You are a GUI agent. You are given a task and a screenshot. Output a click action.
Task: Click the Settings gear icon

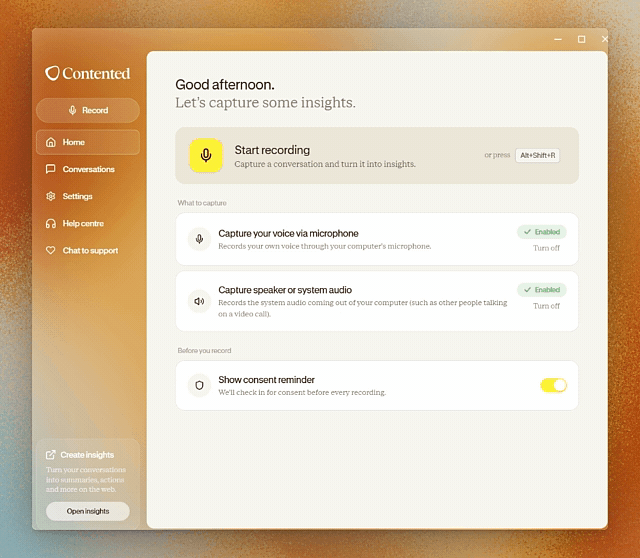[x=51, y=196]
